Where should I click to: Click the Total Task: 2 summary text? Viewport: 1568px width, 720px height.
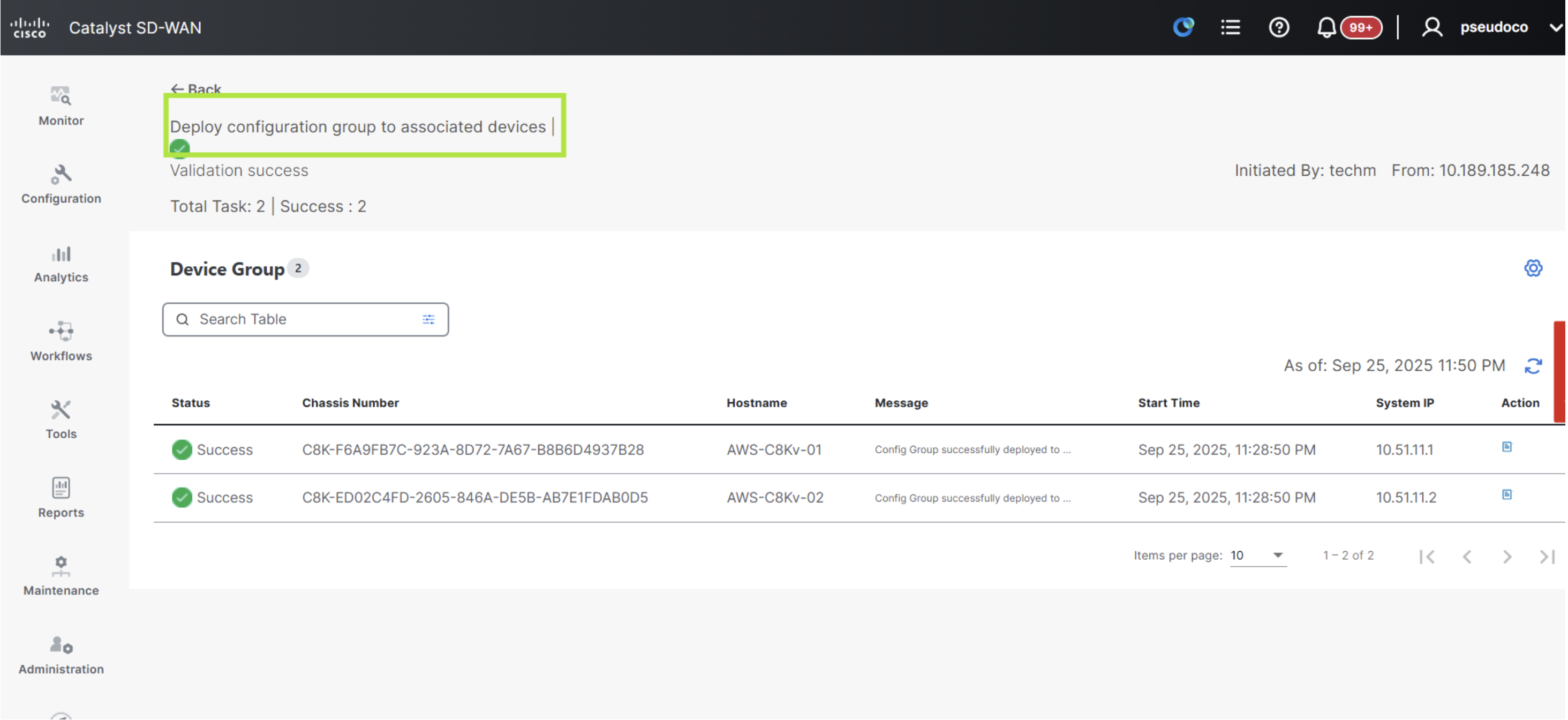(217, 206)
